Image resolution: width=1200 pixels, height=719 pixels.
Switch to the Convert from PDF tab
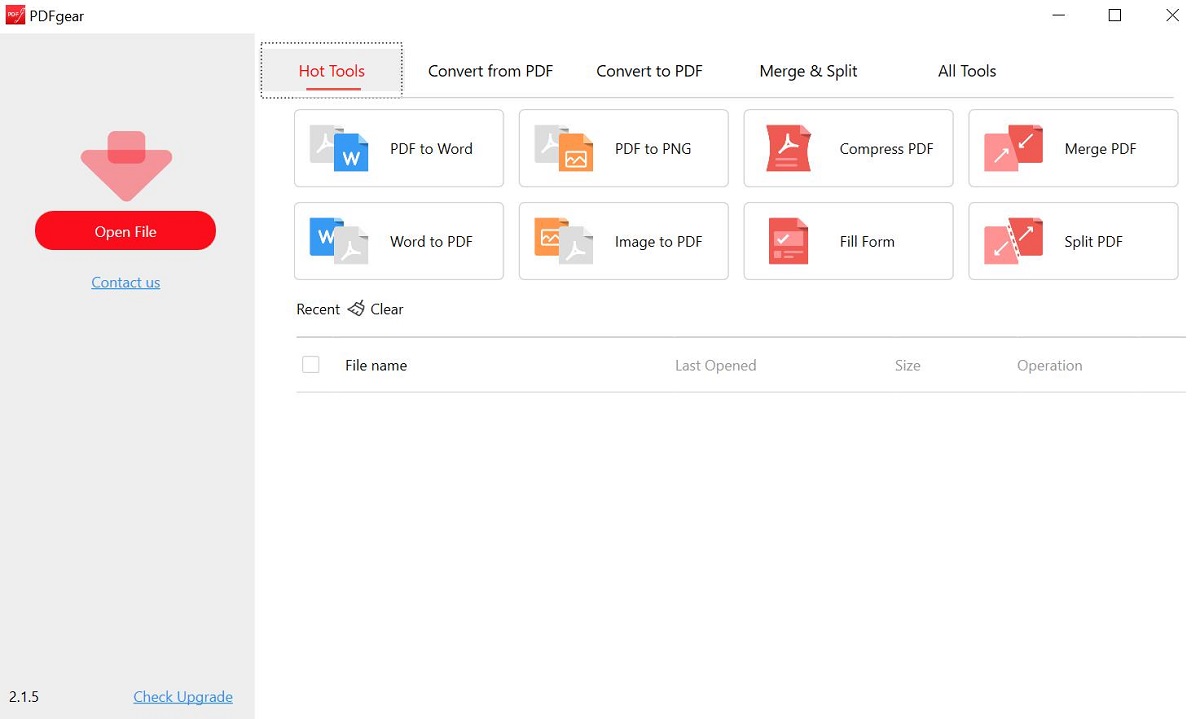point(490,71)
